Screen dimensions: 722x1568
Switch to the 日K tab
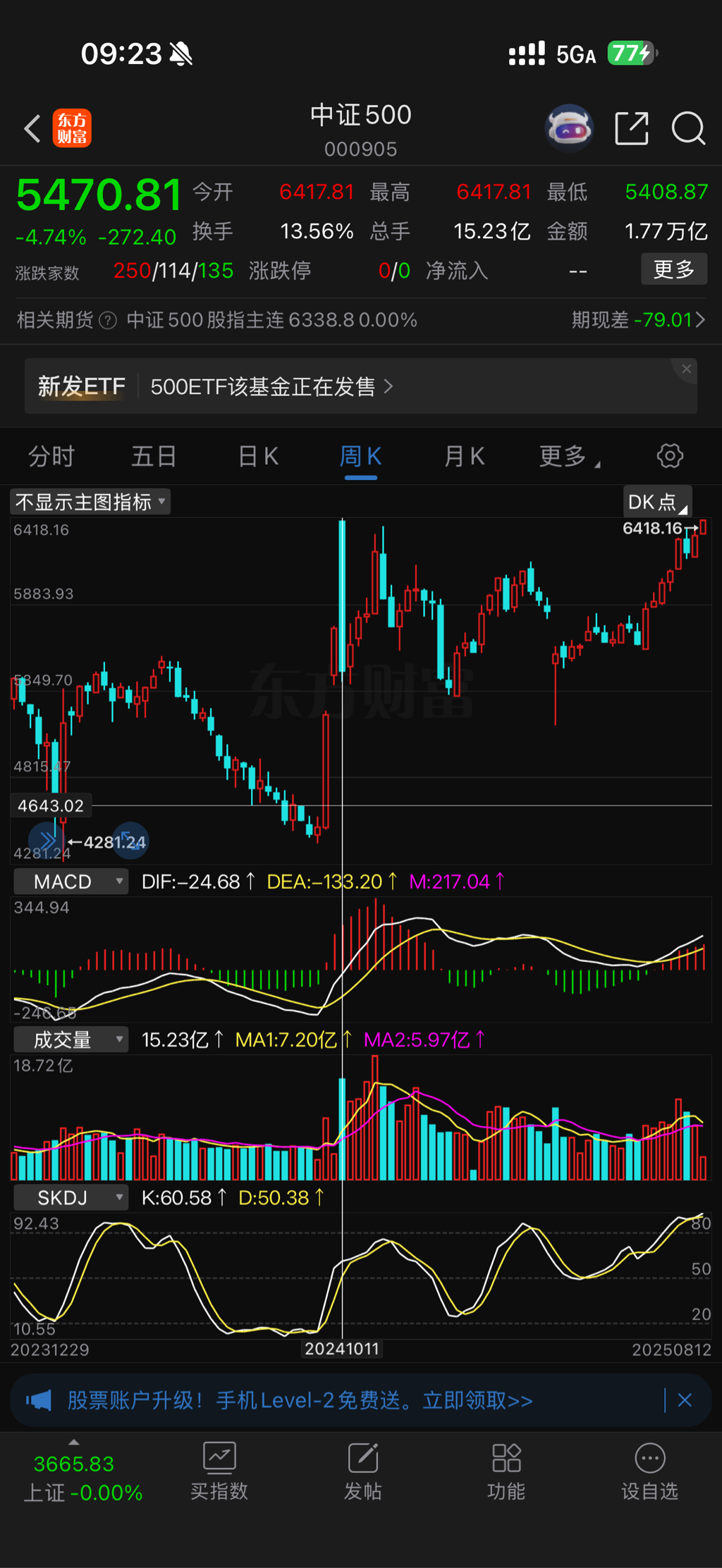(x=258, y=457)
